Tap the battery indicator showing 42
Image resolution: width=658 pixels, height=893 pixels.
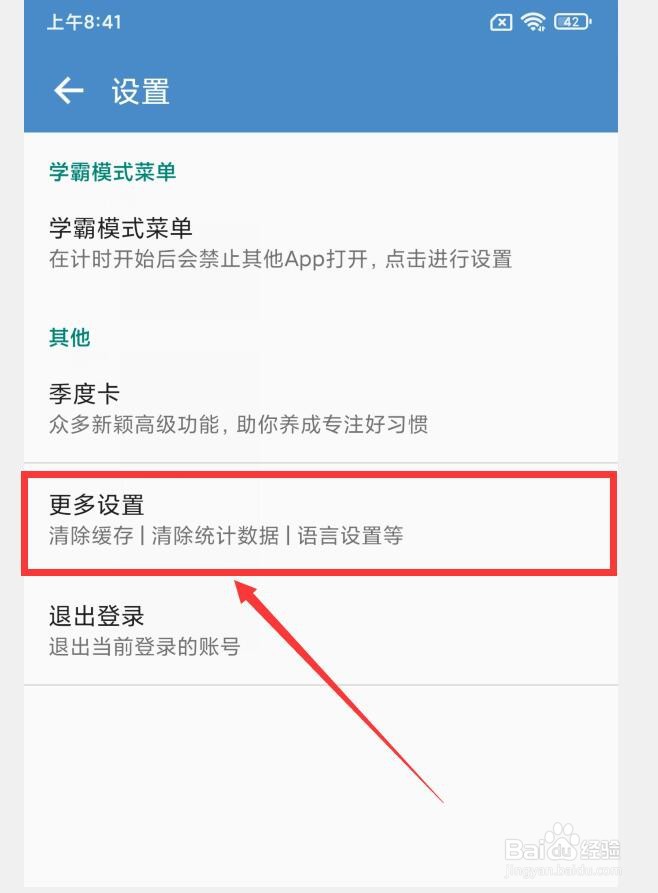point(573,22)
